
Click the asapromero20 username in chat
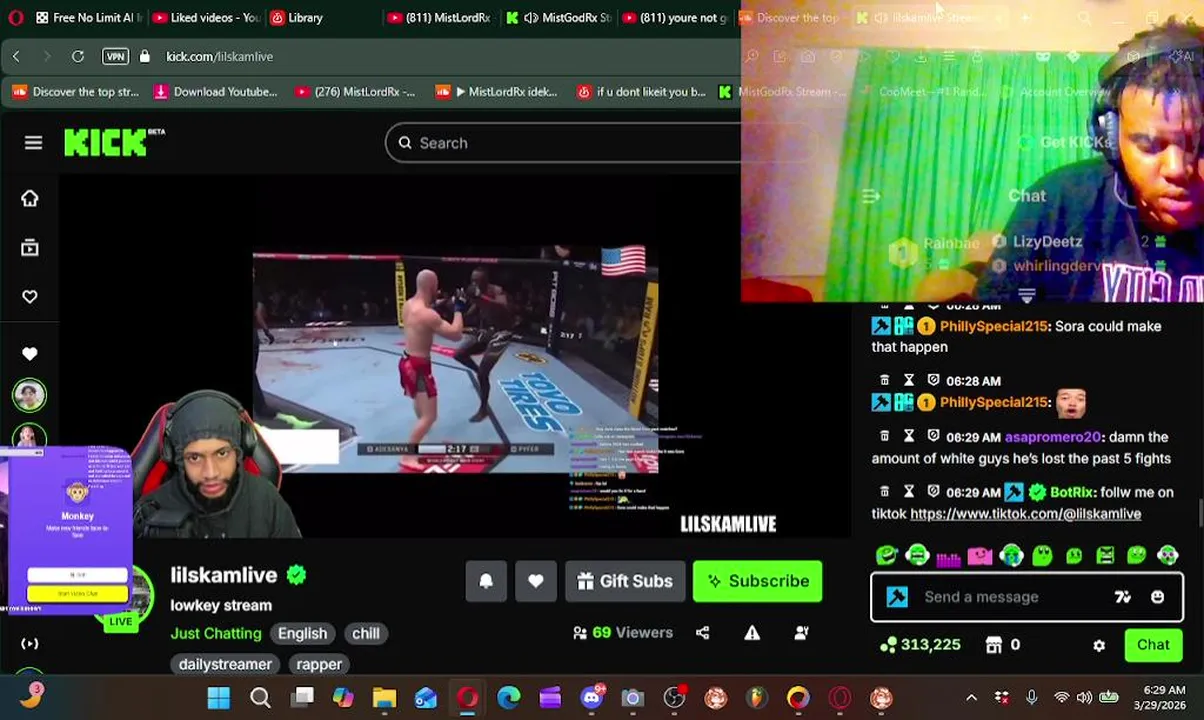pyautogui.click(x=1052, y=437)
